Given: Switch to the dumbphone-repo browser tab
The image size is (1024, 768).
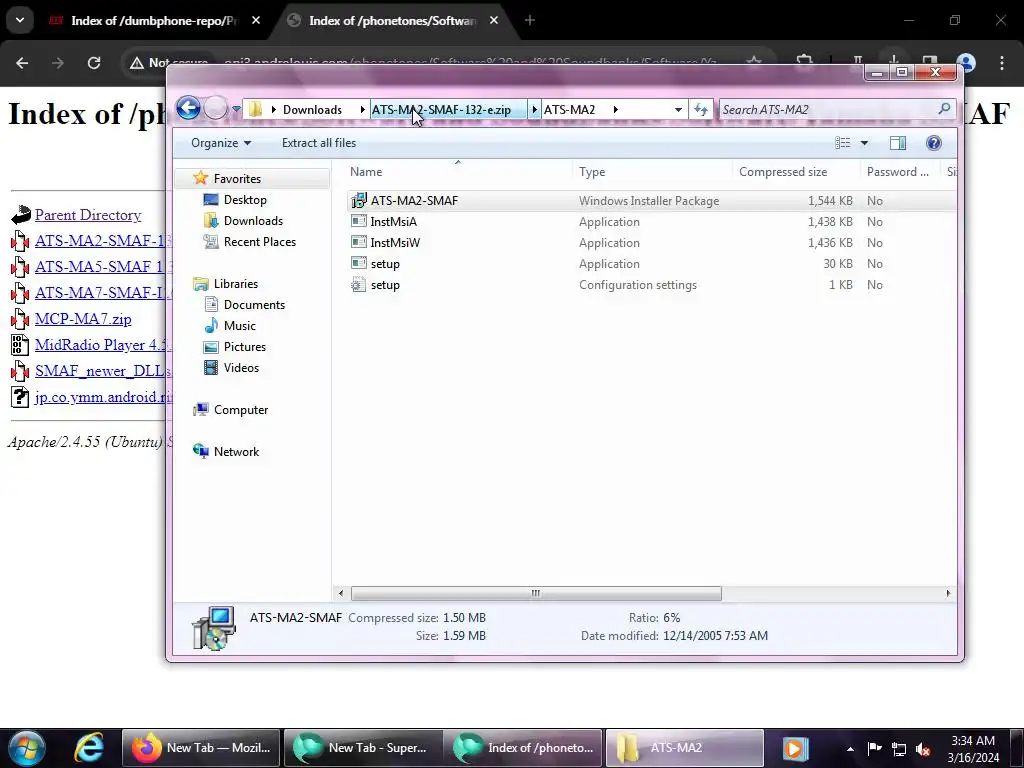Looking at the screenshot, I should coord(154,21).
